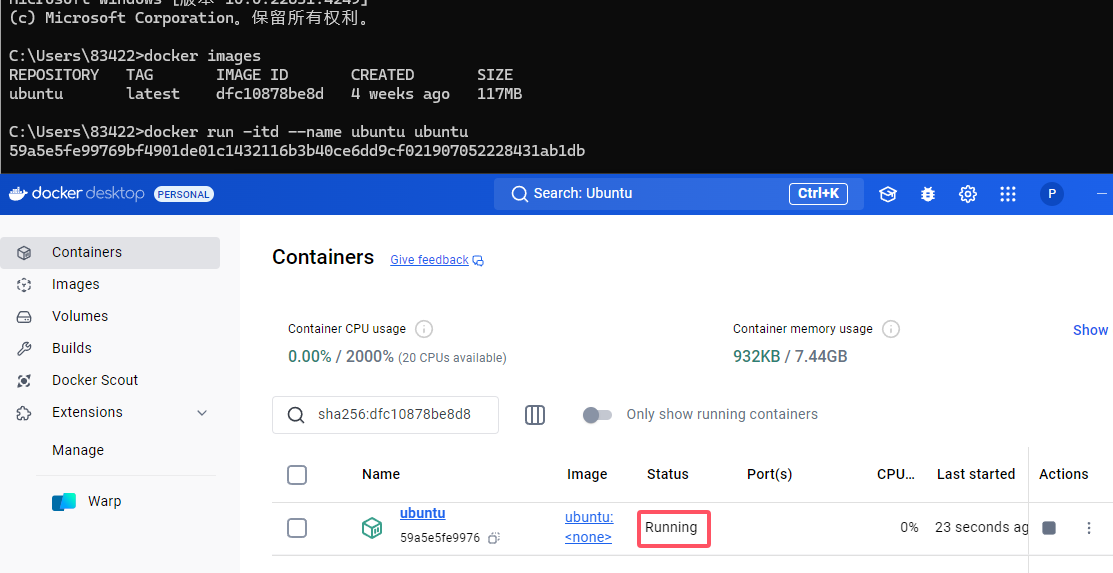Check the select-all containers checkbox
The height and width of the screenshot is (573, 1113).
[297, 475]
